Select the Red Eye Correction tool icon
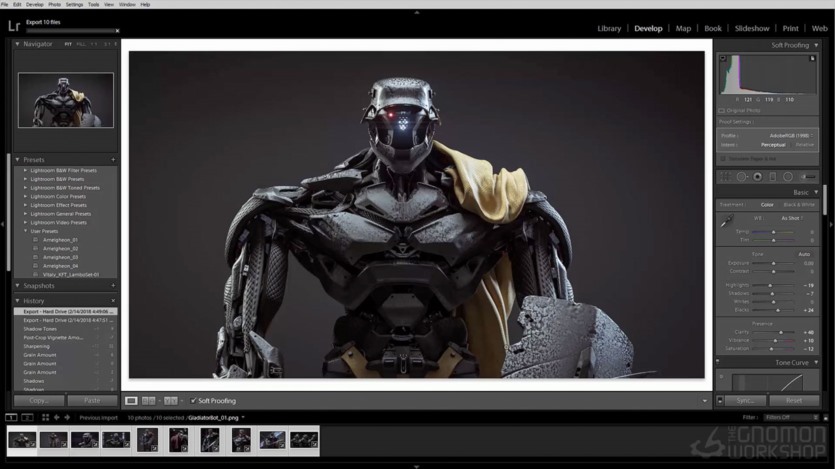Viewport: 835px width, 469px height. pos(757,177)
